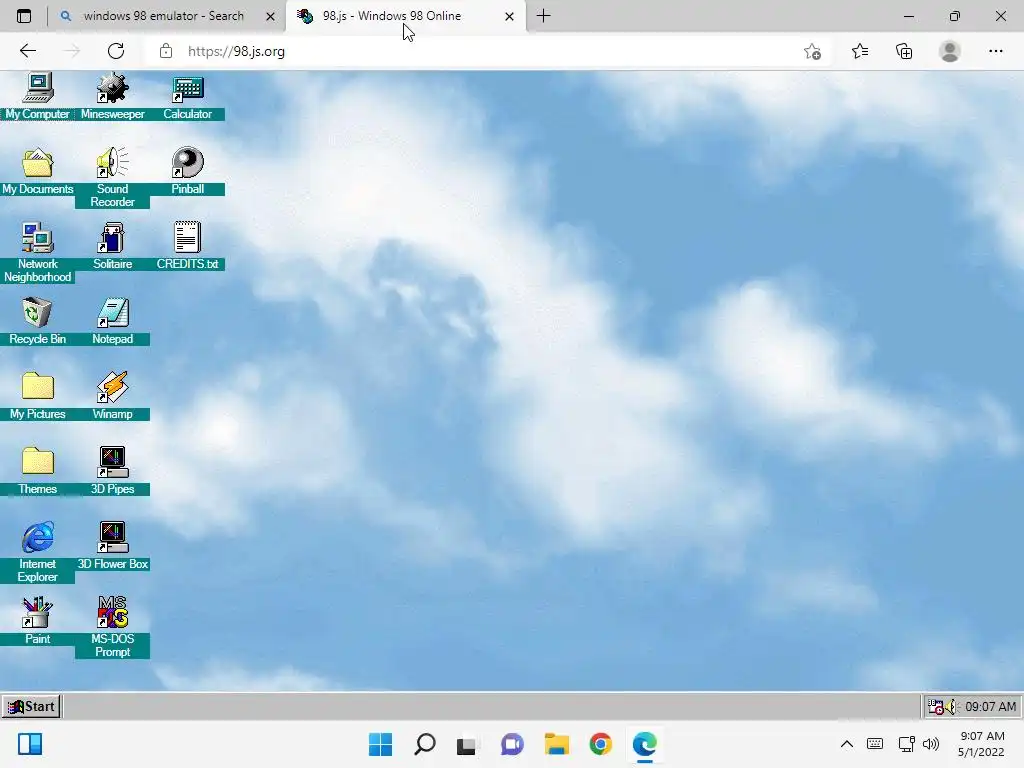Open the Teams Chat taskbar icon
This screenshot has height=768, width=1024.
[512, 744]
